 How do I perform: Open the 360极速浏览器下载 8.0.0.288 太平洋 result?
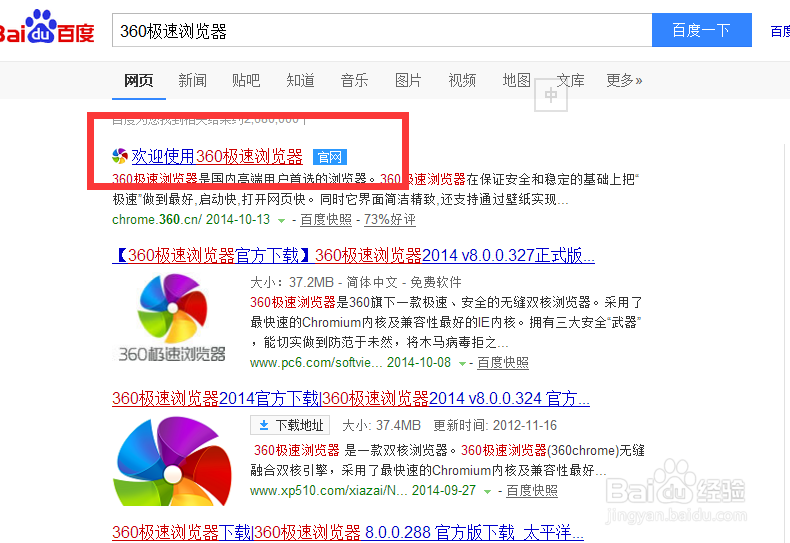click(348, 532)
